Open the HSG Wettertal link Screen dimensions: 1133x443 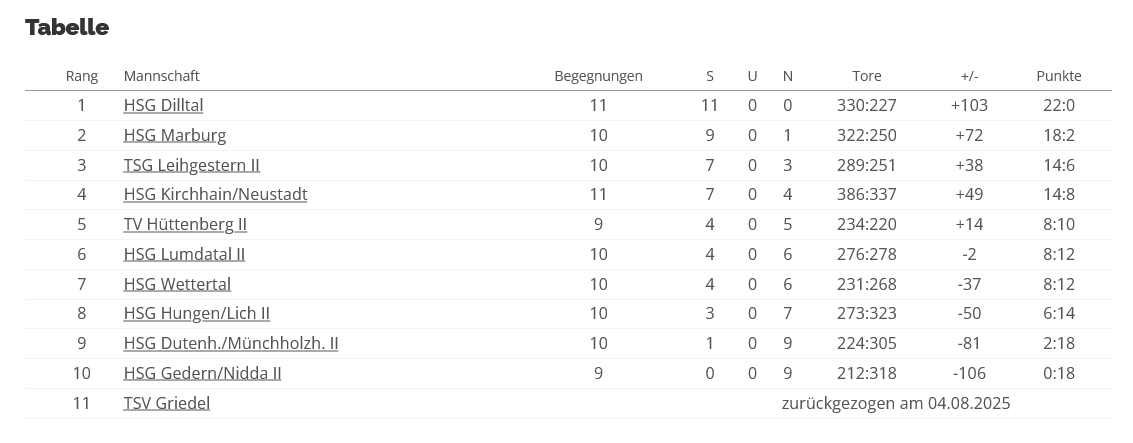tap(177, 284)
